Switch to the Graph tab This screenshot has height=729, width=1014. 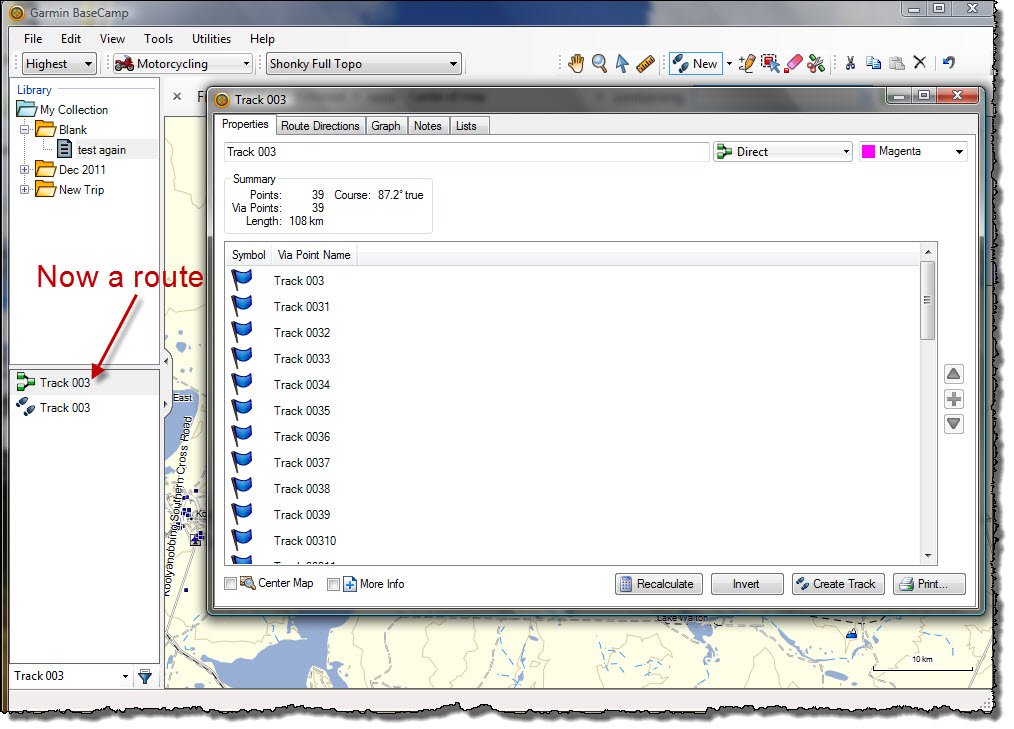tap(386, 126)
